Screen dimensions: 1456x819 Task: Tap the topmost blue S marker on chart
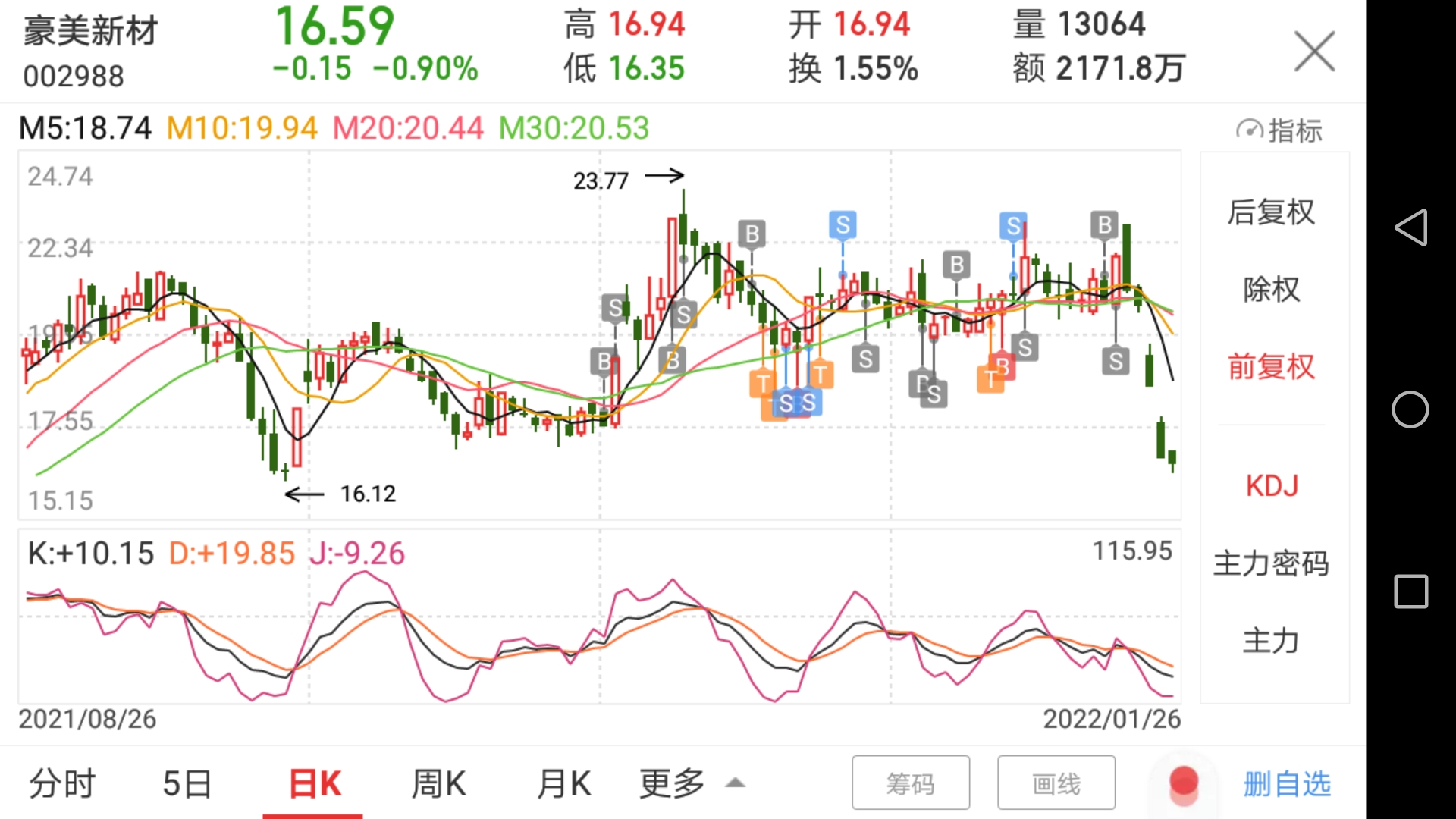click(843, 224)
